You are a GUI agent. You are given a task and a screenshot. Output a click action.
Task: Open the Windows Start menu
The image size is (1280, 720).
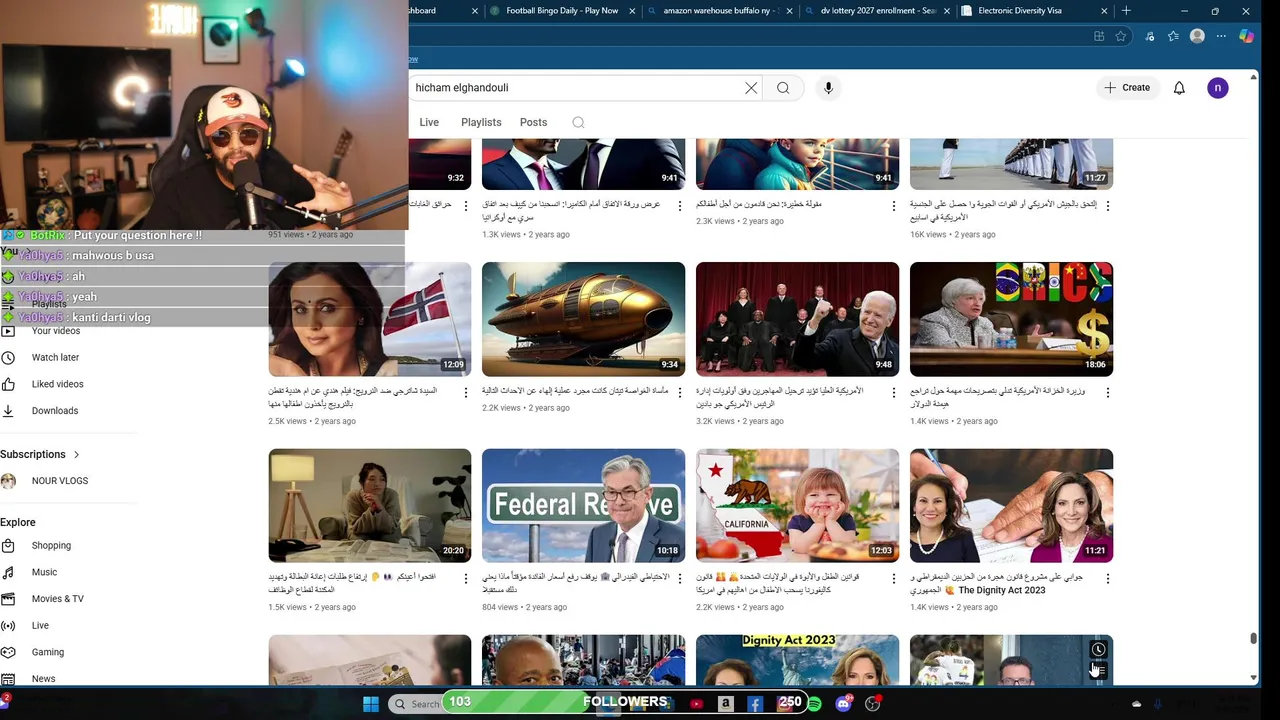point(371,704)
